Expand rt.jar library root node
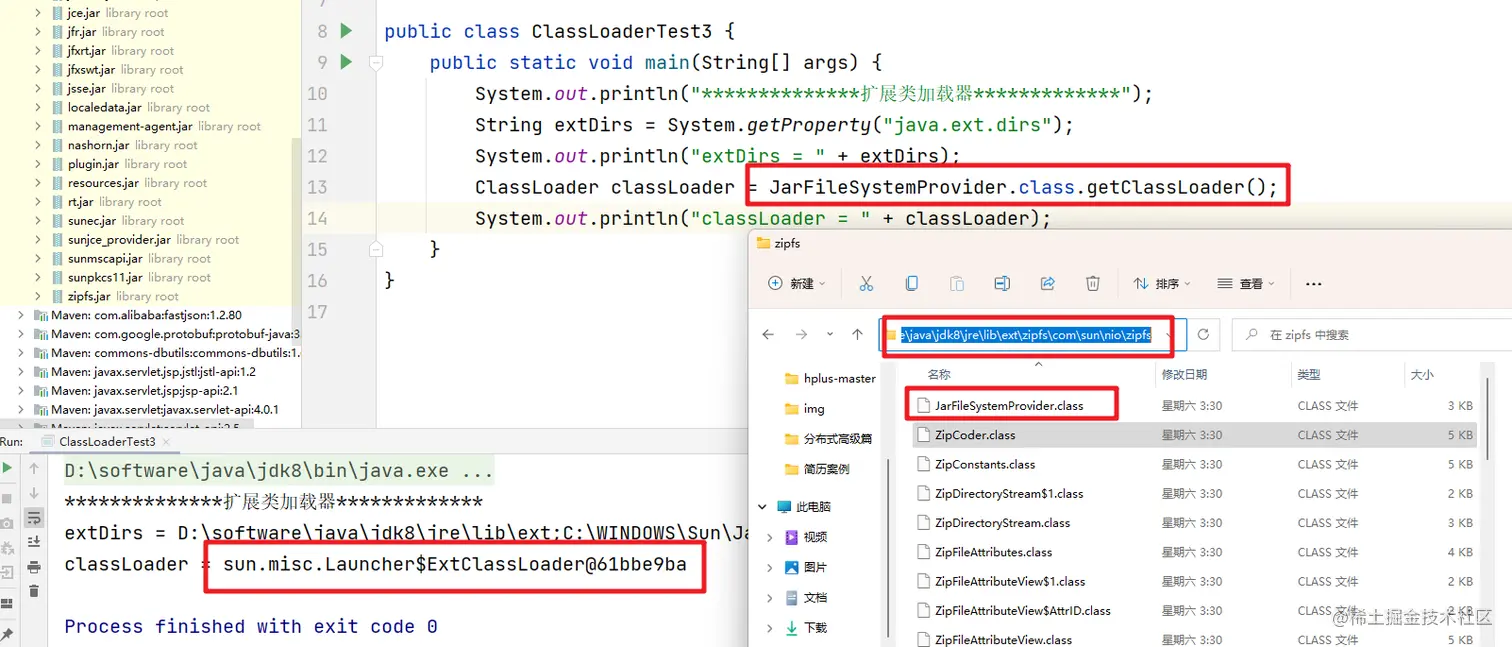Screen dimensions: 1512x647 click(37, 202)
